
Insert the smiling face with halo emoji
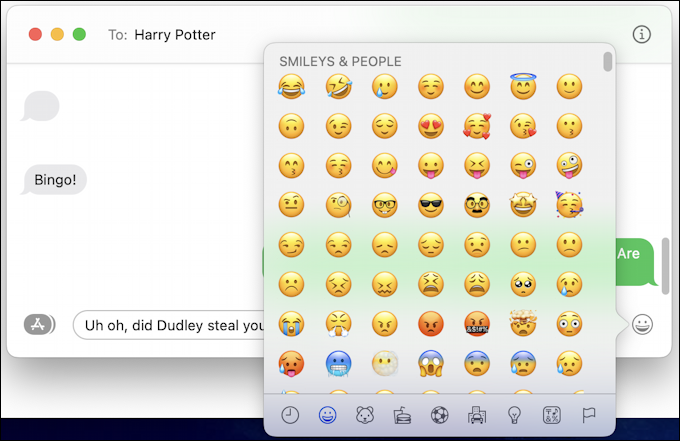tap(523, 86)
